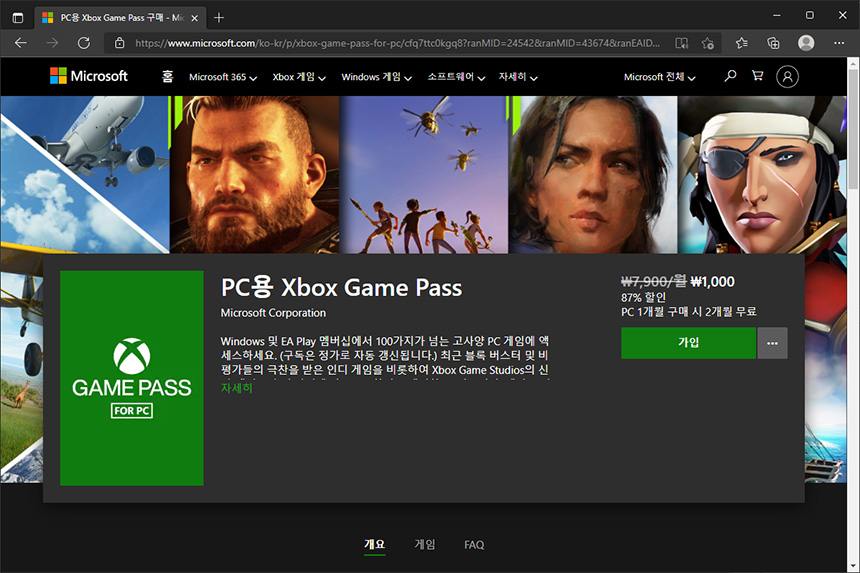Maximize the browser window
860x573 pixels.
(x=810, y=15)
